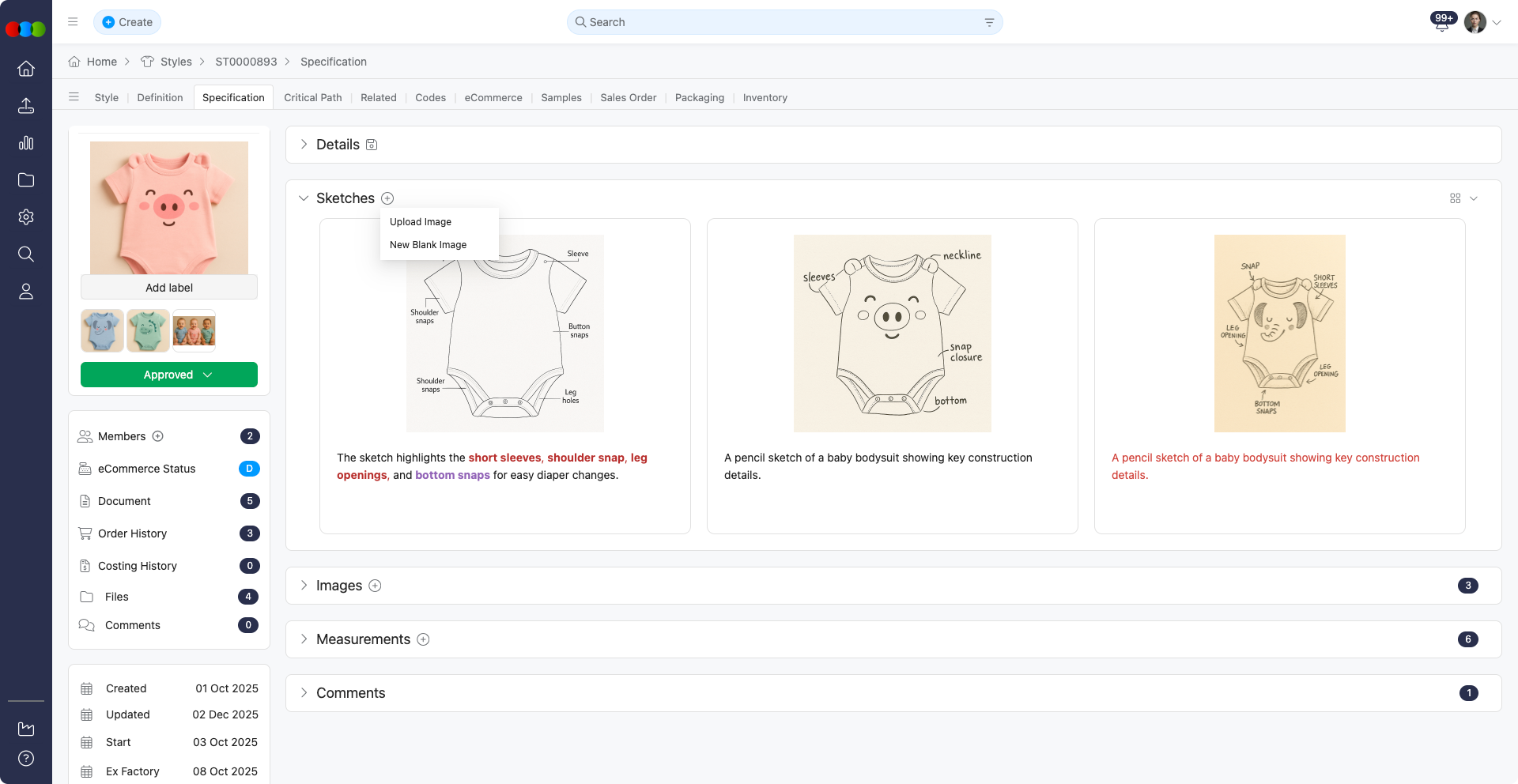Open Order History in the left panel

pyautogui.click(x=134, y=533)
